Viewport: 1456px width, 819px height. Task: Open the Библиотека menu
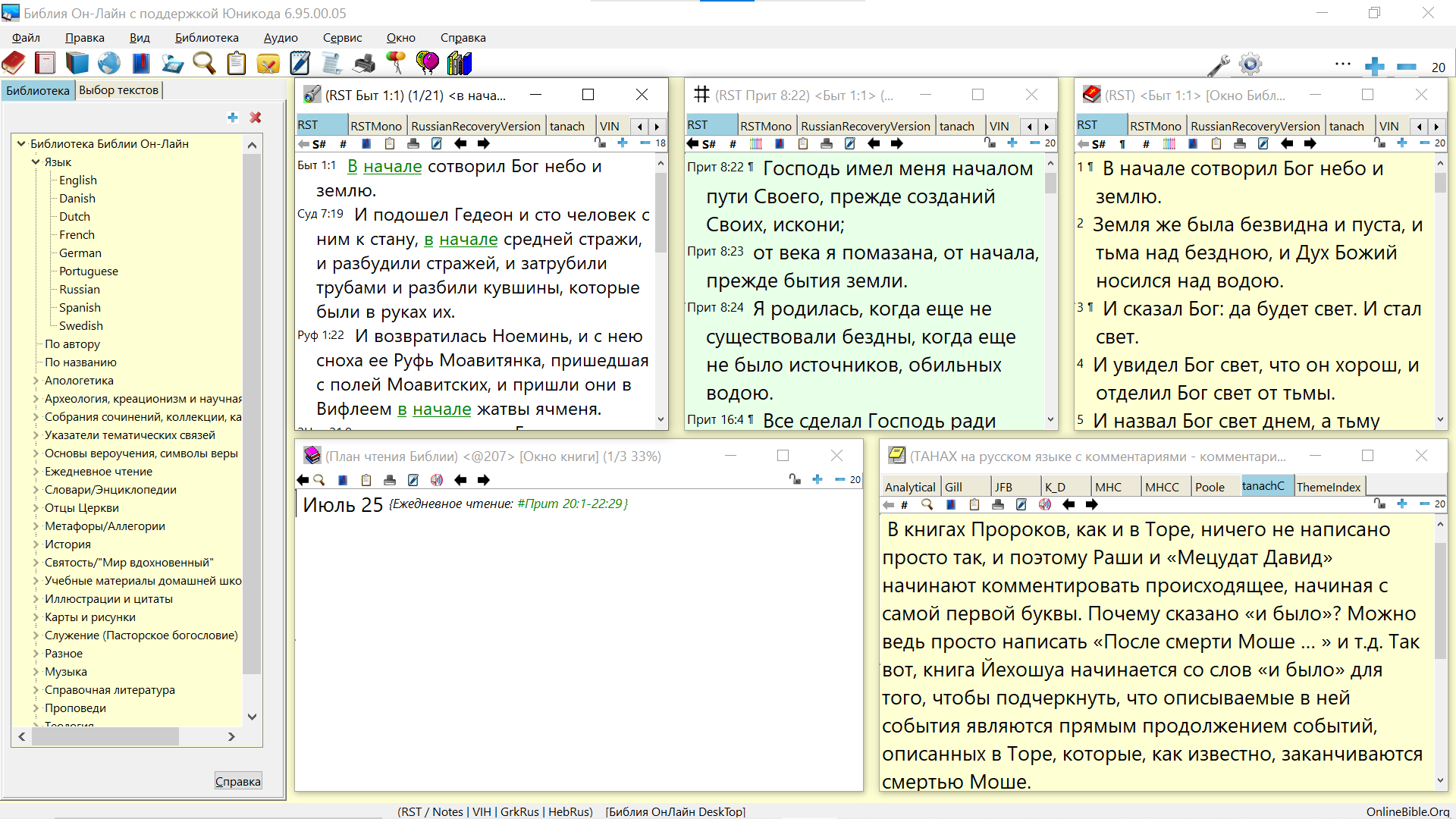pyautogui.click(x=206, y=38)
